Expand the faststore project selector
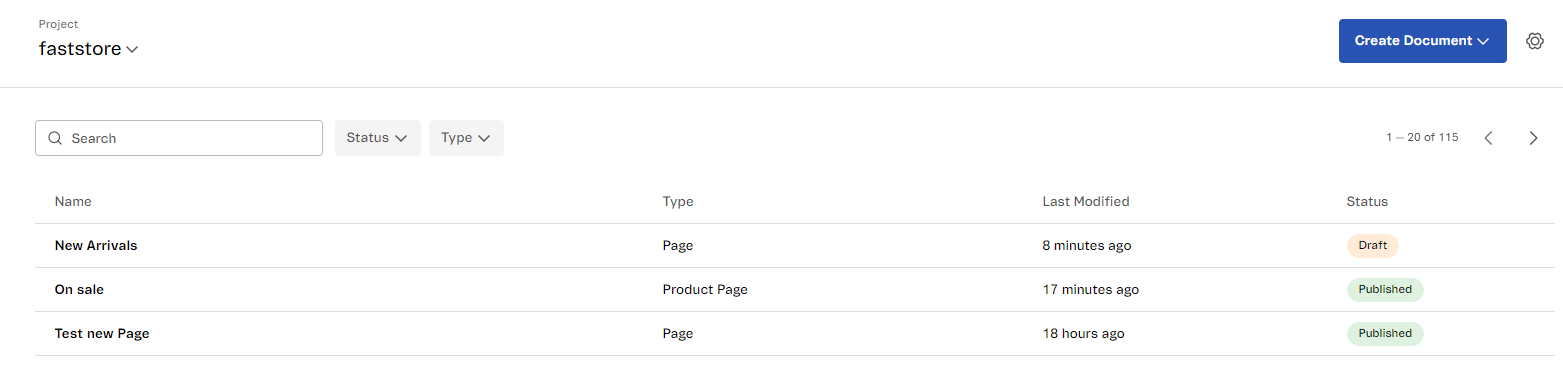 coord(88,49)
